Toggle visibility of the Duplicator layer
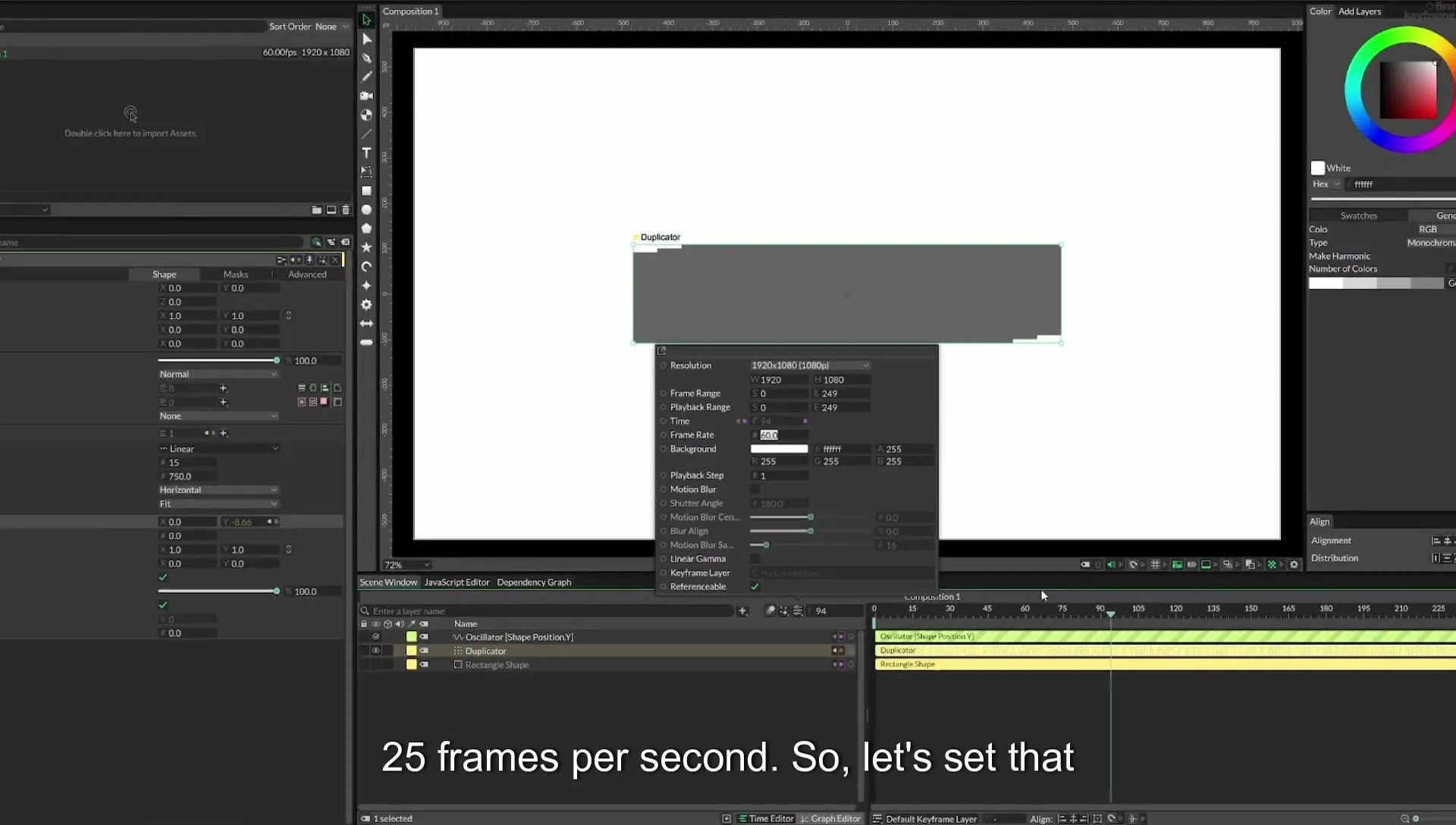 point(375,651)
